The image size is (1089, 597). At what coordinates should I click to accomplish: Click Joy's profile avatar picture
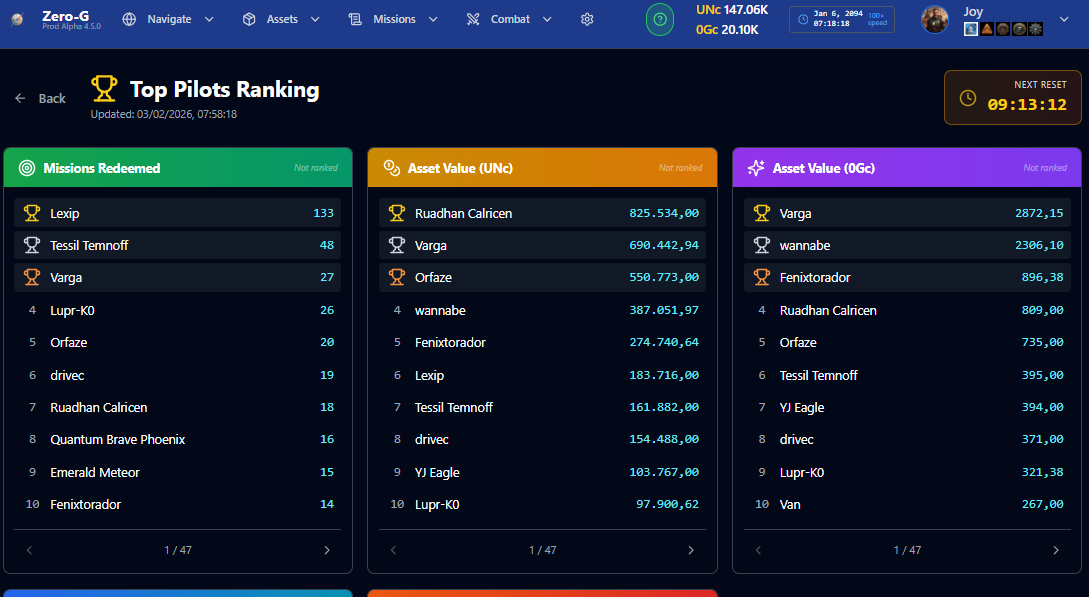coord(935,19)
